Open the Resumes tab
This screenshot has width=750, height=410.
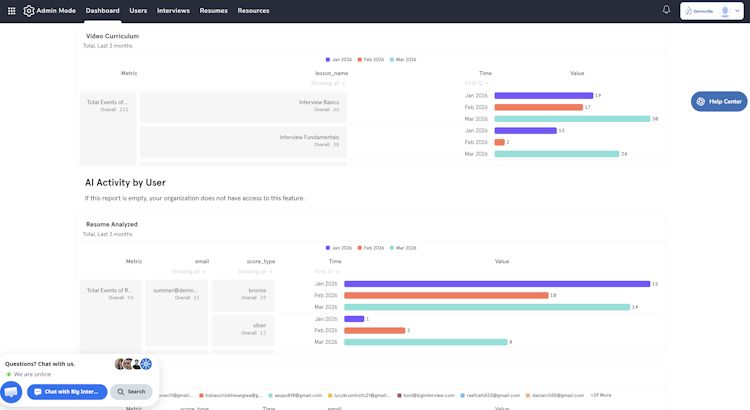pyautogui.click(x=213, y=11)
